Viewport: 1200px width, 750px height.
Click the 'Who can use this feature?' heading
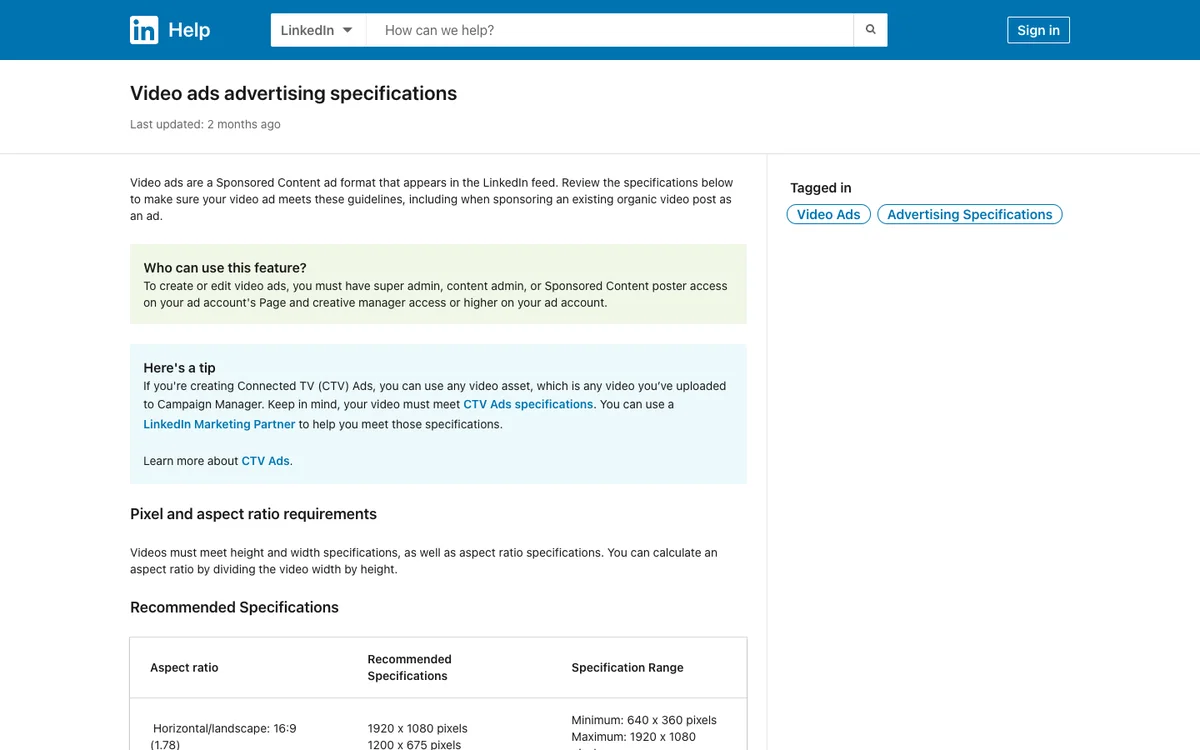coord(225,268)
